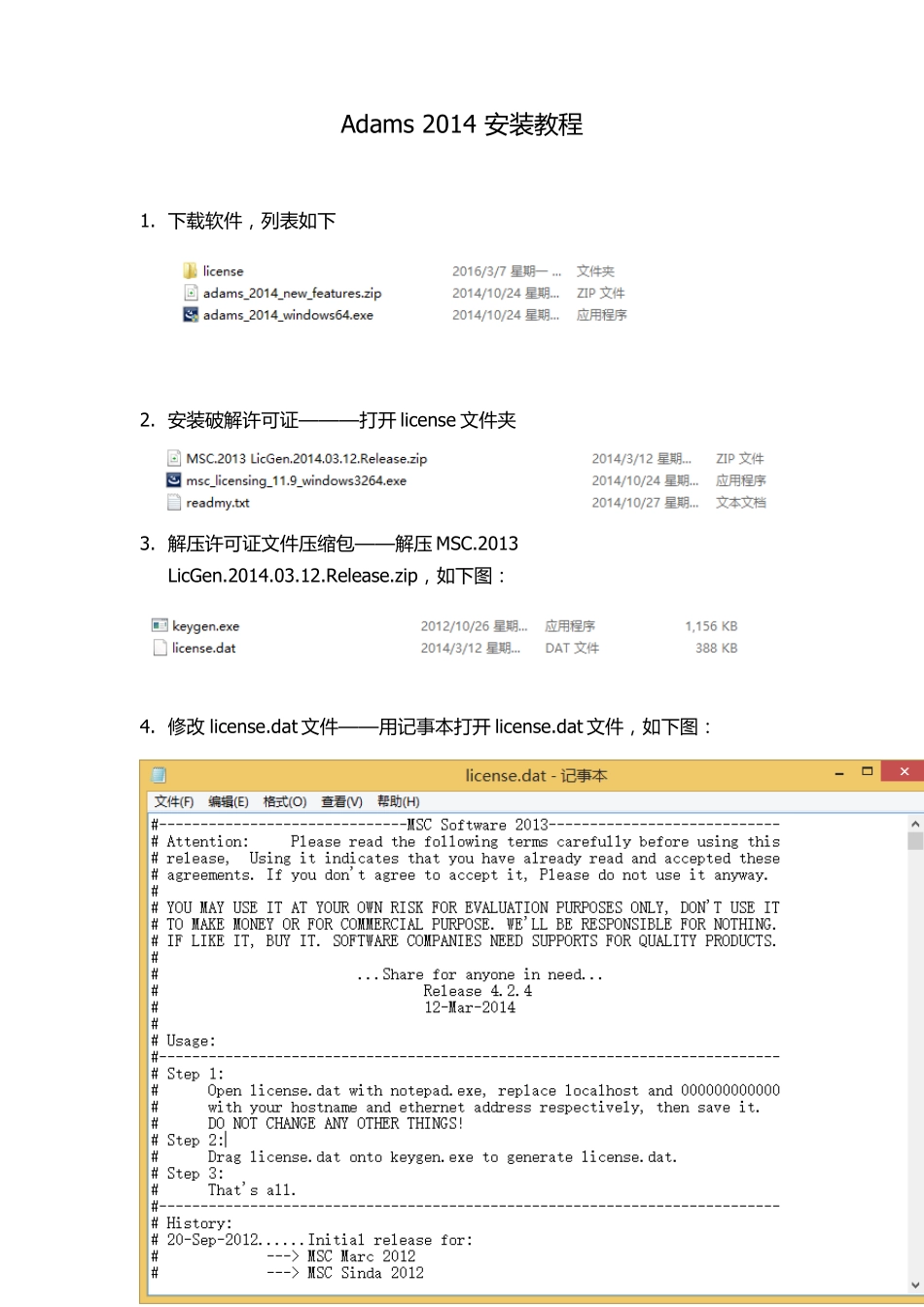The width and height of the screenshot is (924, 1307).
Task: Open the 帮助(H) menu in Notepad
Action: point(398,801)
